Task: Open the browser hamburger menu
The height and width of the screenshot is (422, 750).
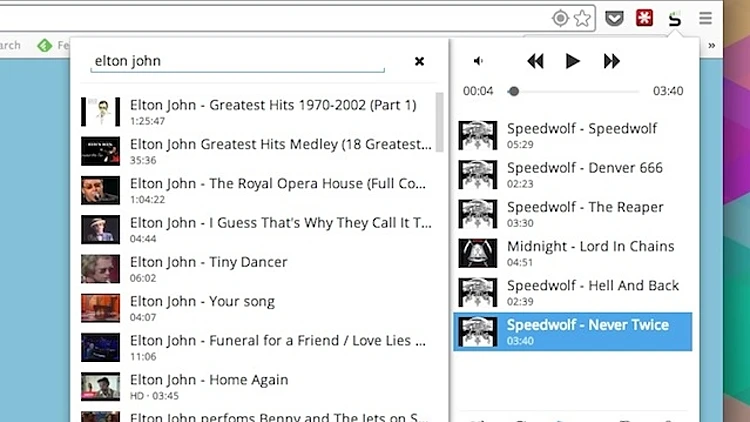Action: (x=706, y=18)
